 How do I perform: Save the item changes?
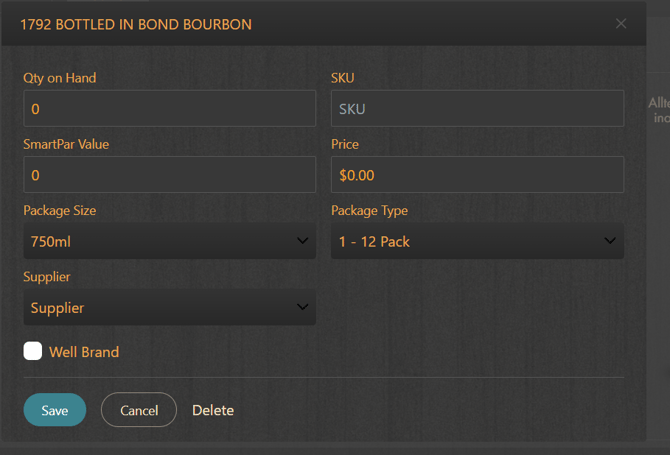point(55,410)
